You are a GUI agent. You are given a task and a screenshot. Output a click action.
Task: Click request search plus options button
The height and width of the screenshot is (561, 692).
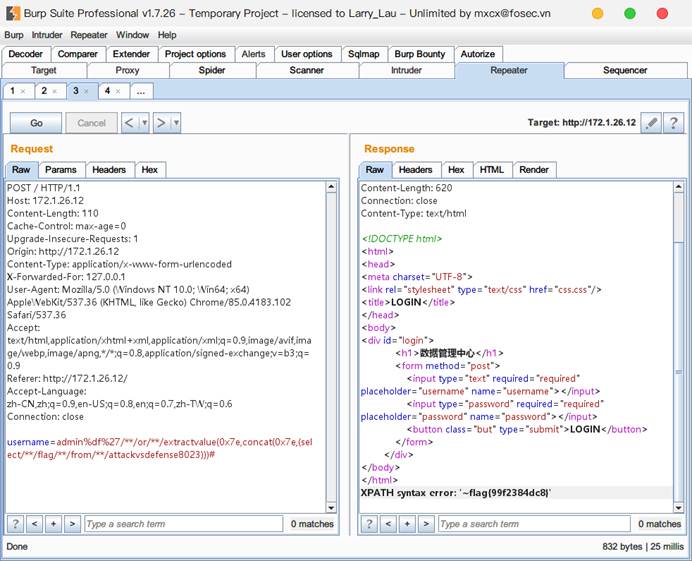click(53, 524)
